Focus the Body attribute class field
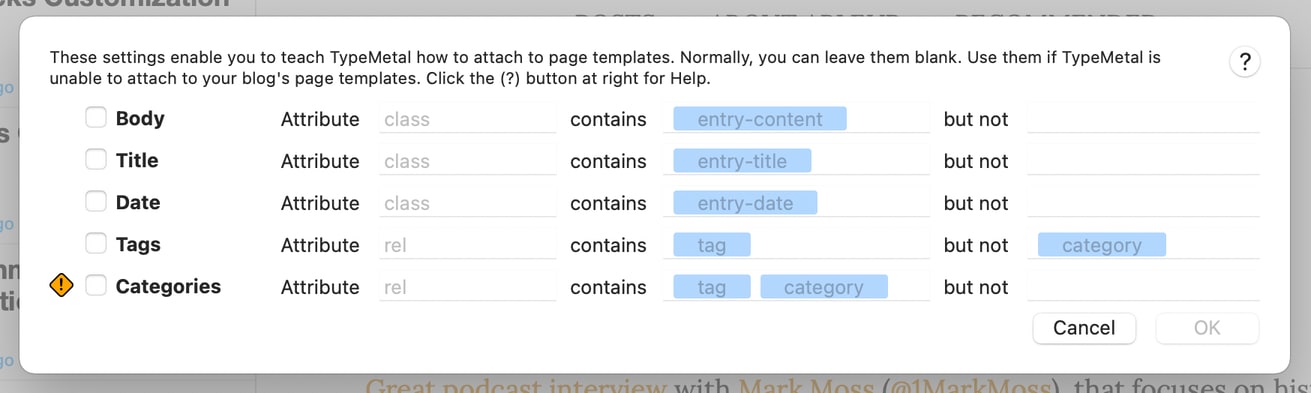The image size is (1311, 393). click(x=467, y=119)
